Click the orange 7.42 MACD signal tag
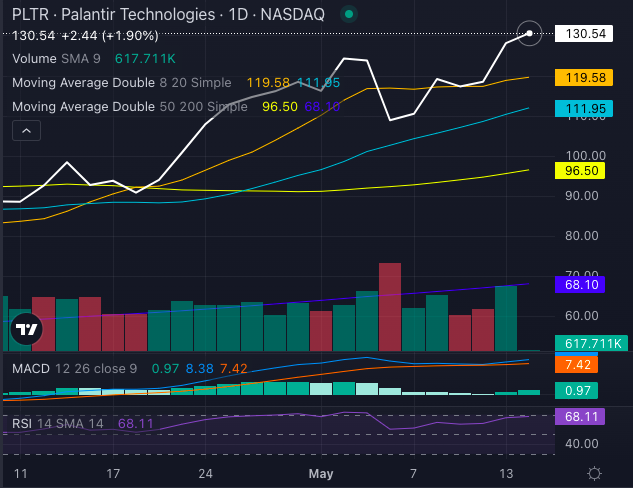This screenshot has height=488, width=633. point(576,364)
